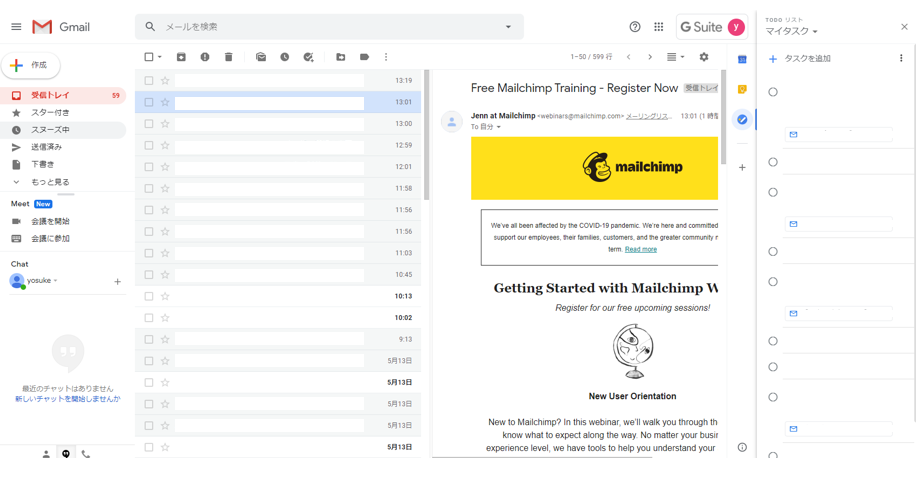Open the contacts icon at bottom left
Viewport: 916px width, 477px height.
click(46, 454)
